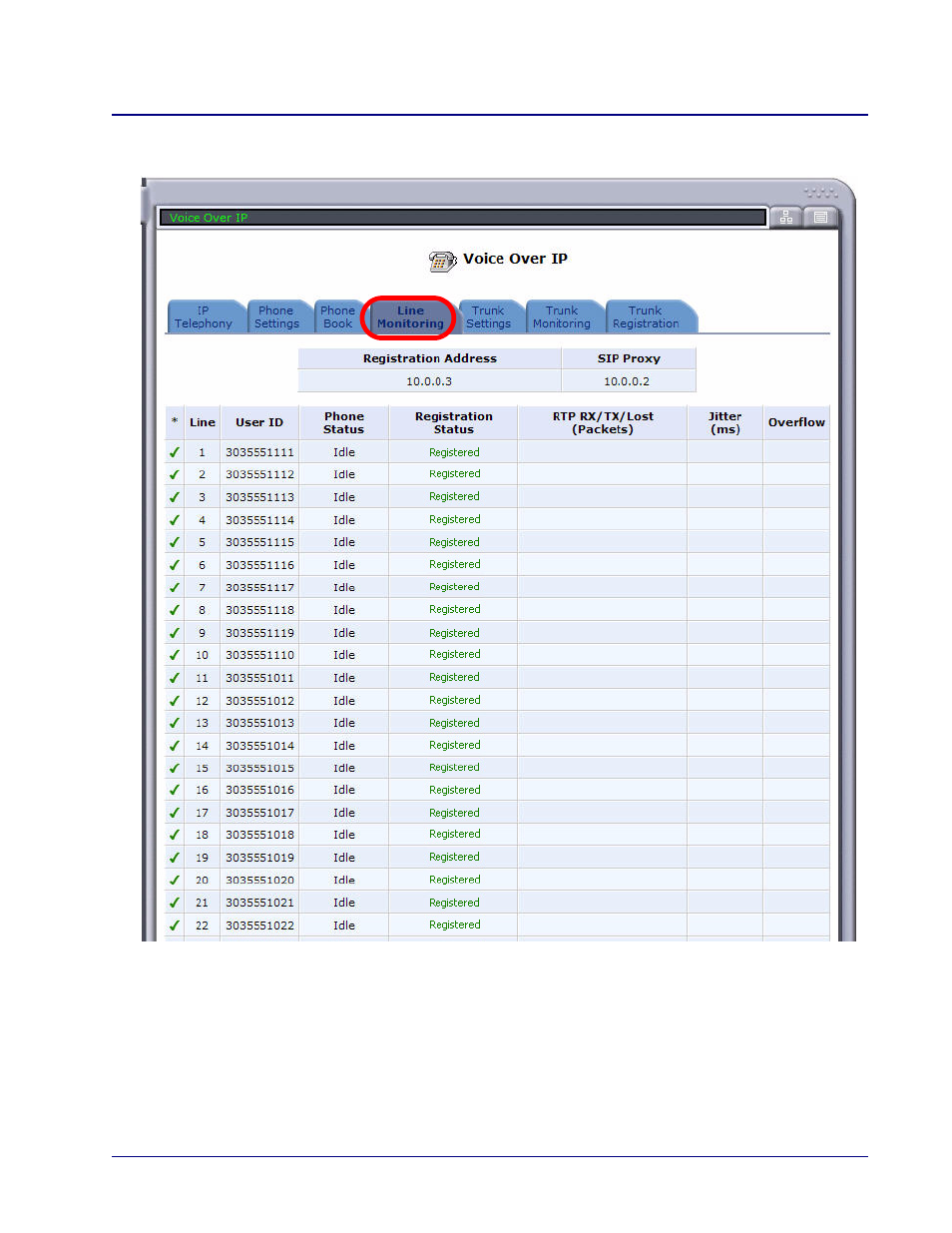This screenshot has width=952, height=1233.
Task: Click the Line column header
Action: [203, 422]
